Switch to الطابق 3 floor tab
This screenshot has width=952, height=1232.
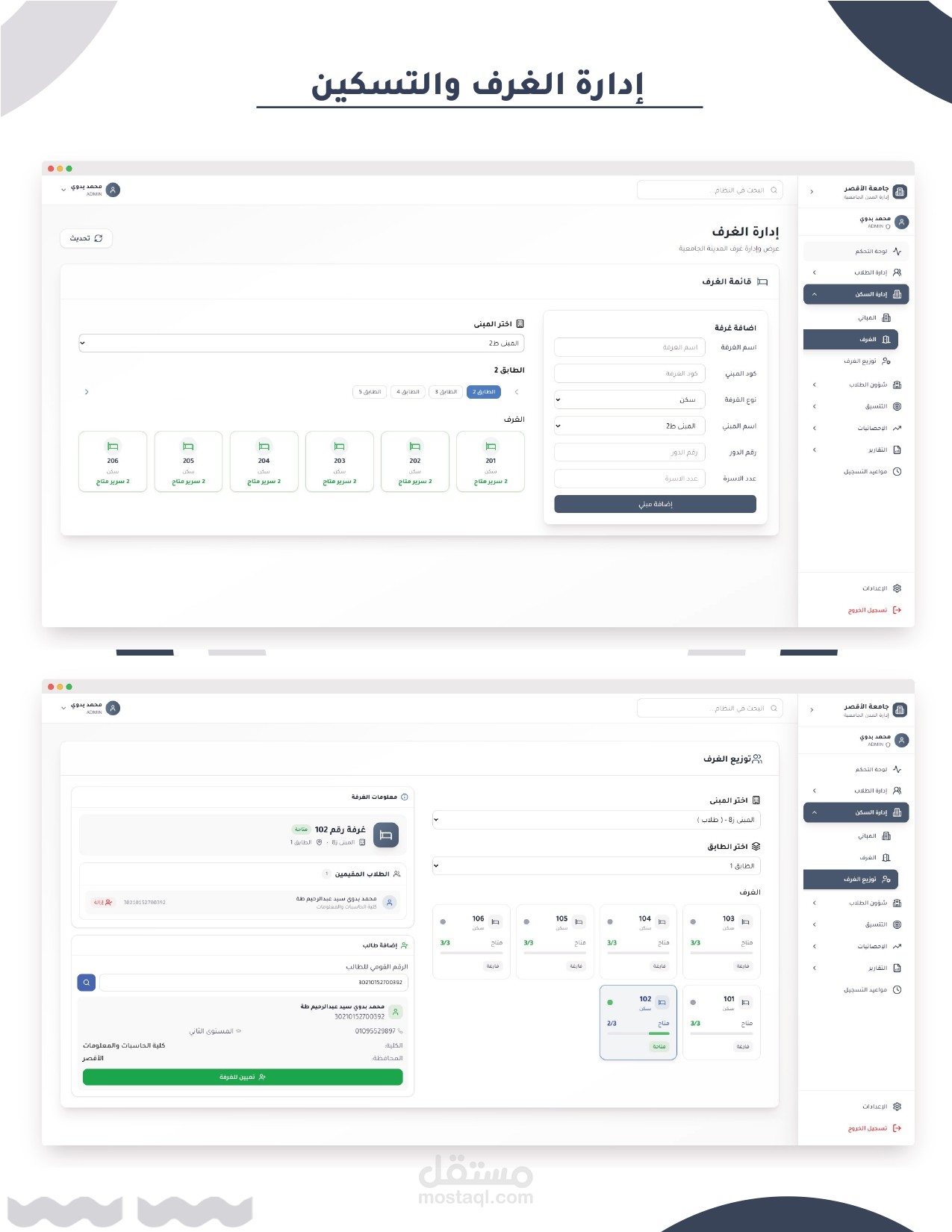coord(446,392)
